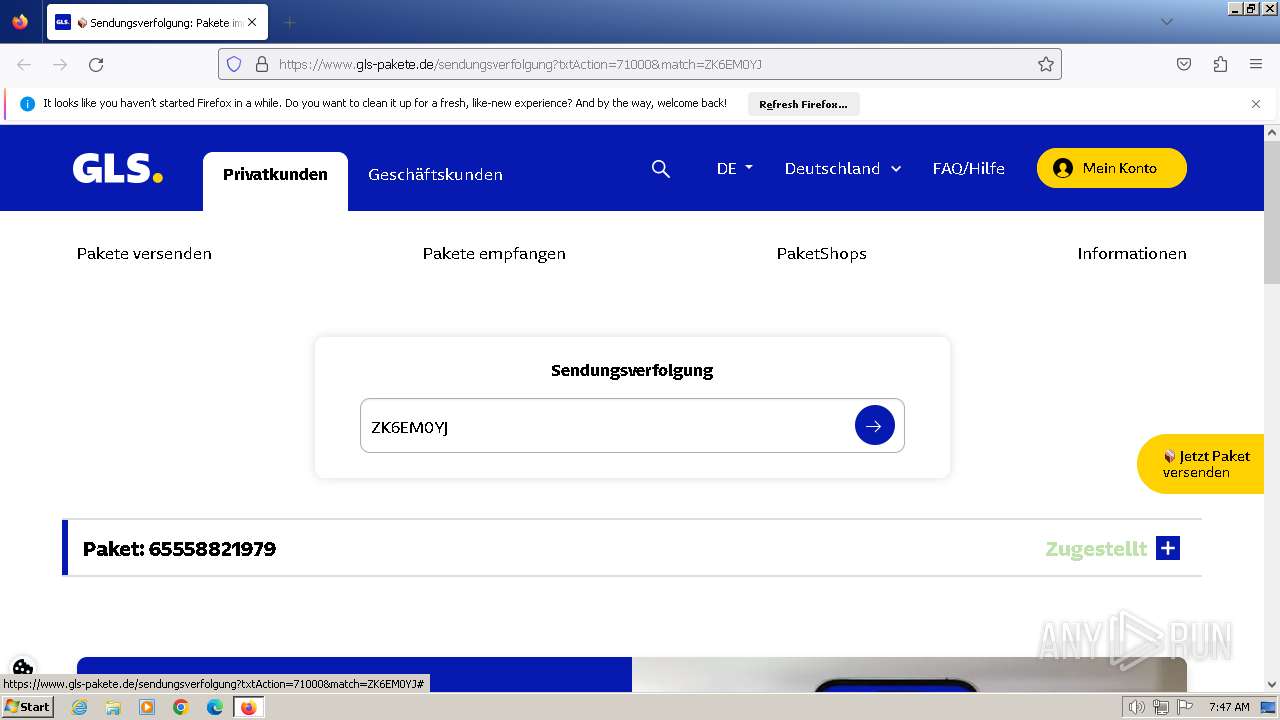Image resolution: width=1280 pixels, height=720 pixels.
Task: Click the GLS logo
Action: click(x=118, y=168)
